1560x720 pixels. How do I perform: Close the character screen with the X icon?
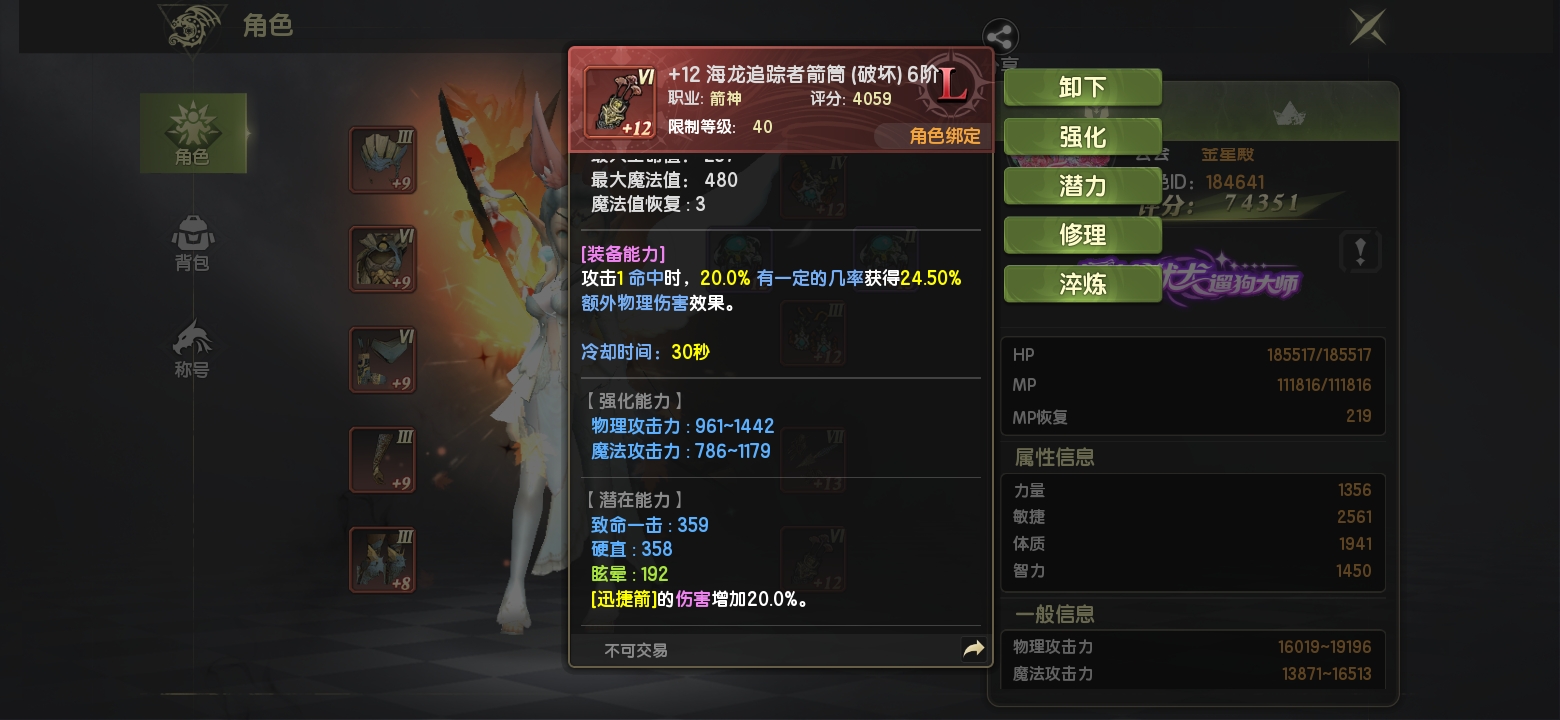coord(1367,26)
